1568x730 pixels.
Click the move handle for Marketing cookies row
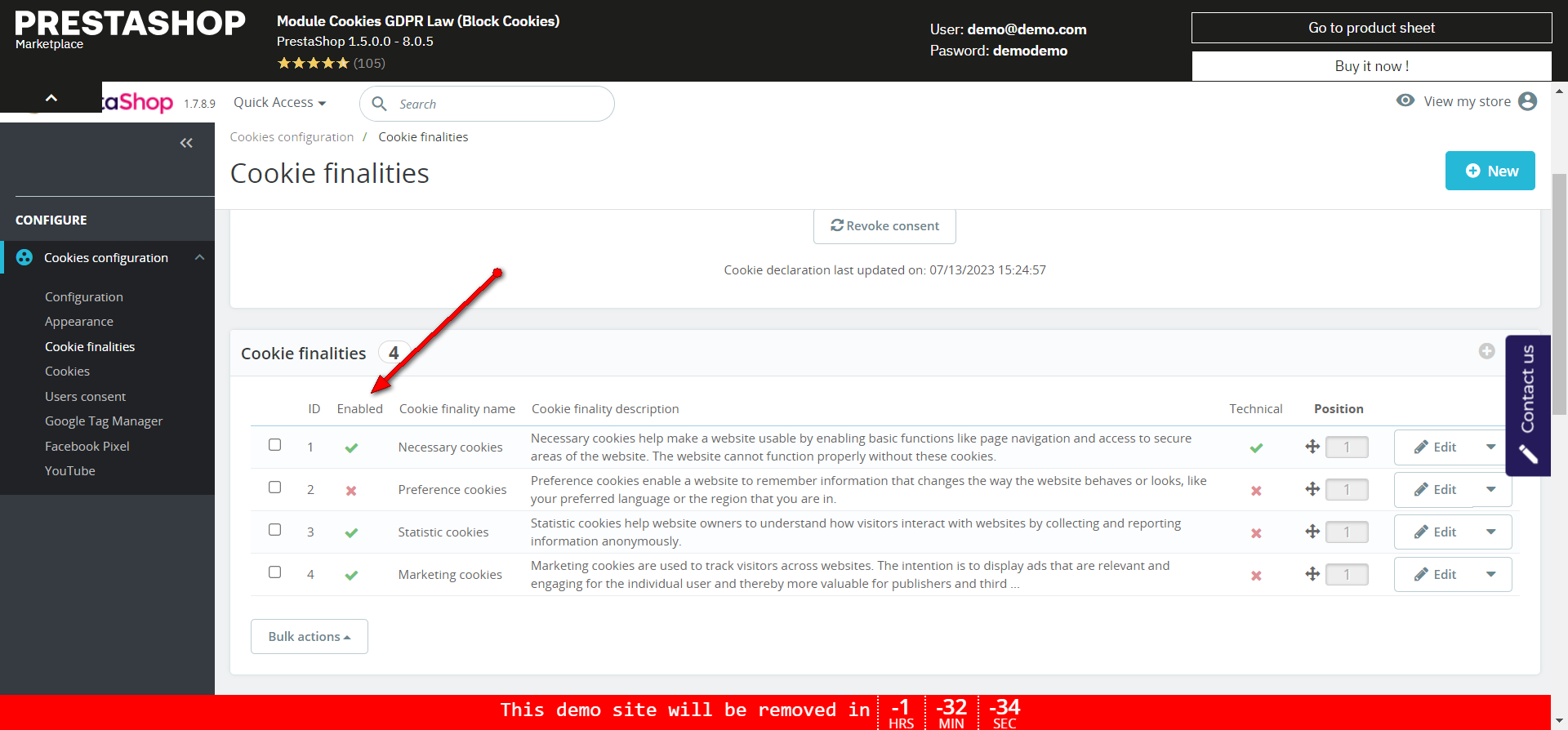1312,574
